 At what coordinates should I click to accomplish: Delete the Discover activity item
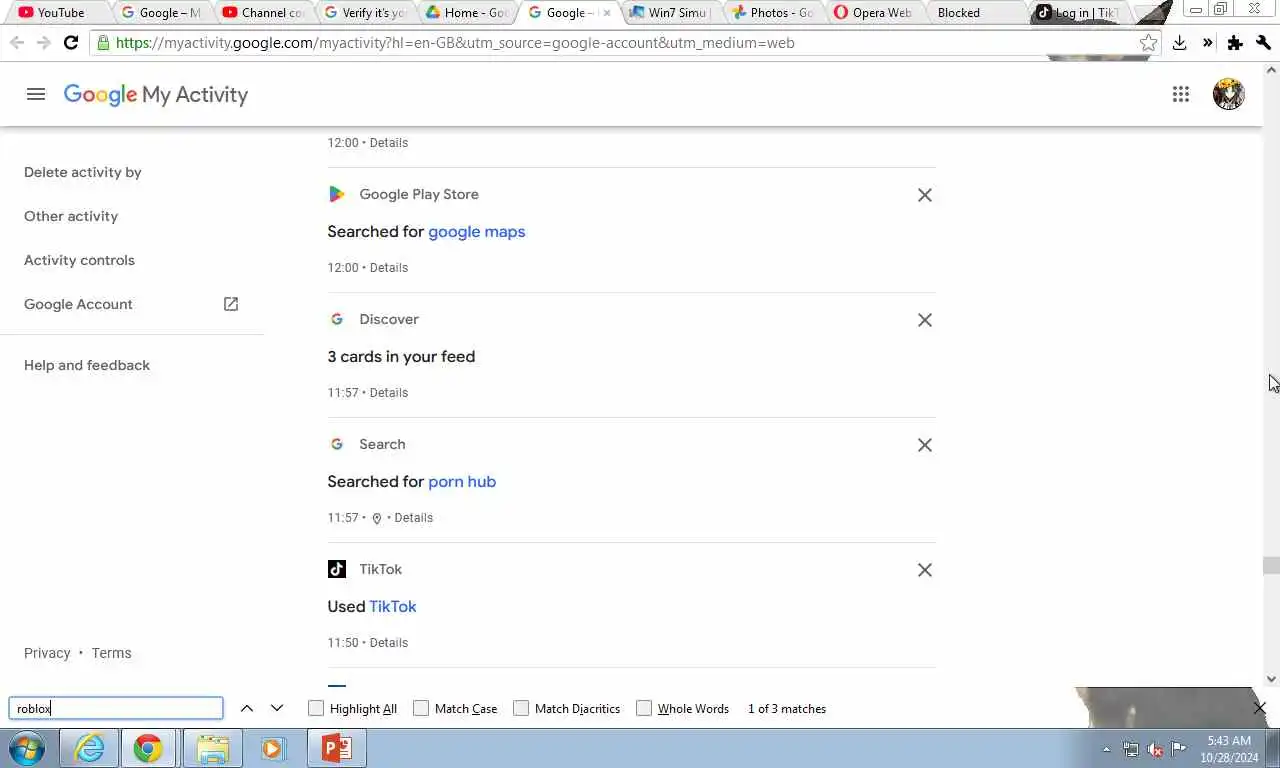tap(925, 320)
